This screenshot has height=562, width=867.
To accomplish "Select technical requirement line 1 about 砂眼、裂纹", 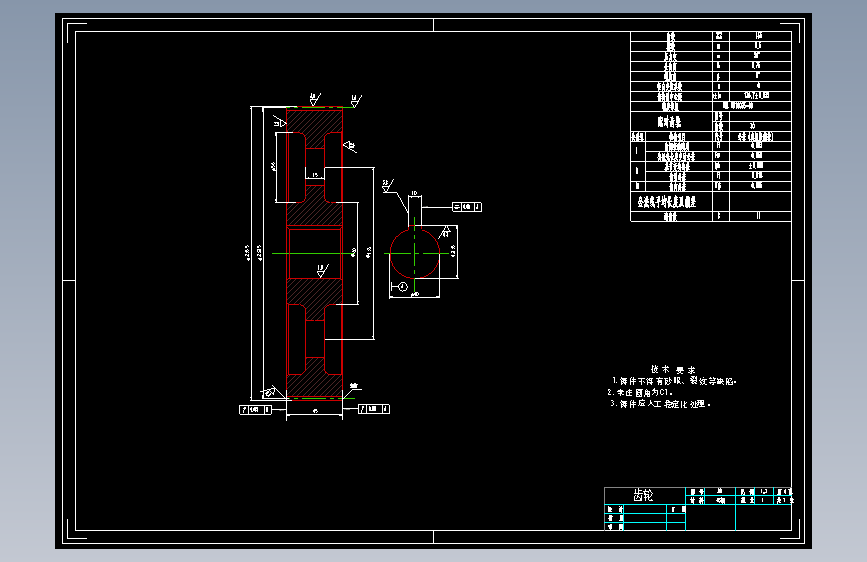I will pos(674,381).
